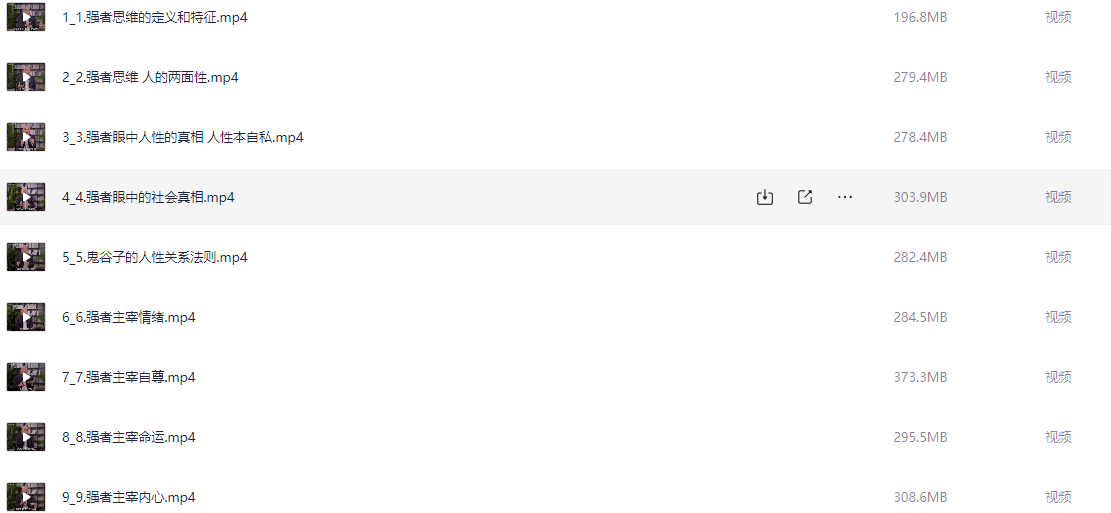Open file name 5_5.鬼谷子的人性关系法则.mp4
The height and width of the screenshot is (513, 1111).
coord(155,257)
